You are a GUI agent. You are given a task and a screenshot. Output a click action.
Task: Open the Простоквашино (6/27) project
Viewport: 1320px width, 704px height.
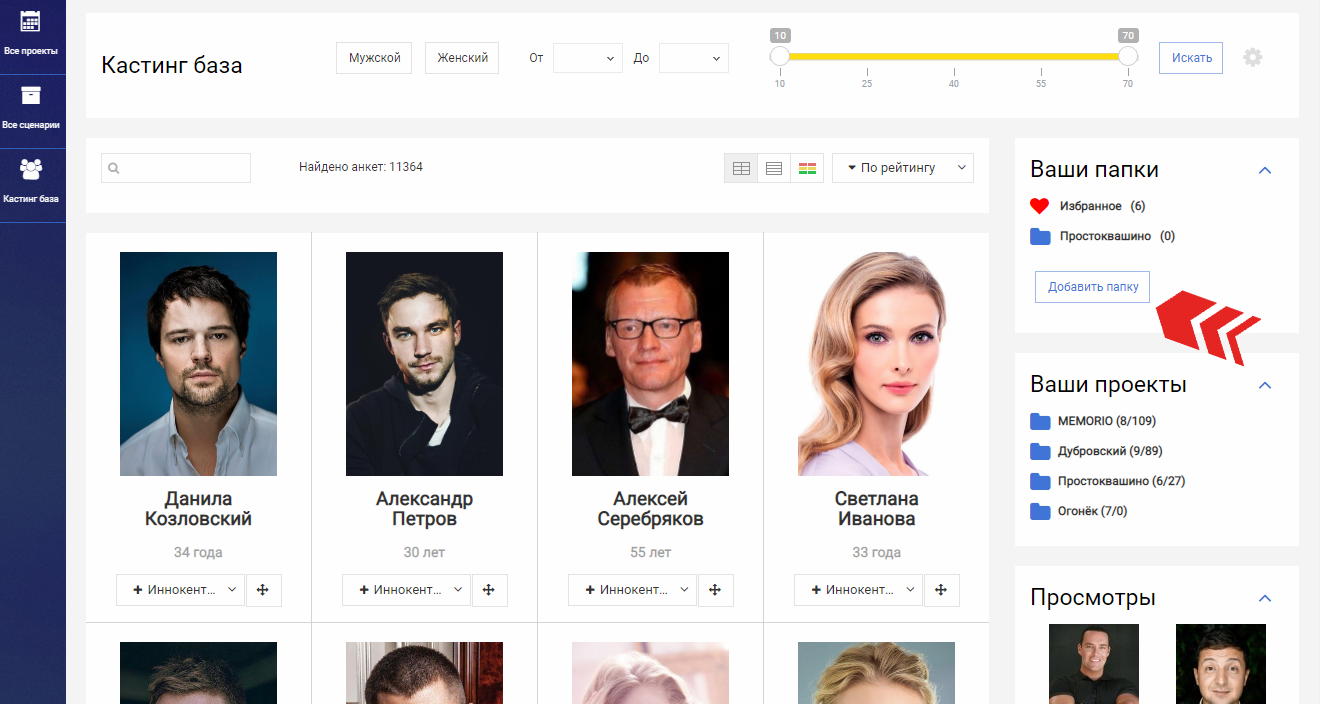tap(1121, 481)
